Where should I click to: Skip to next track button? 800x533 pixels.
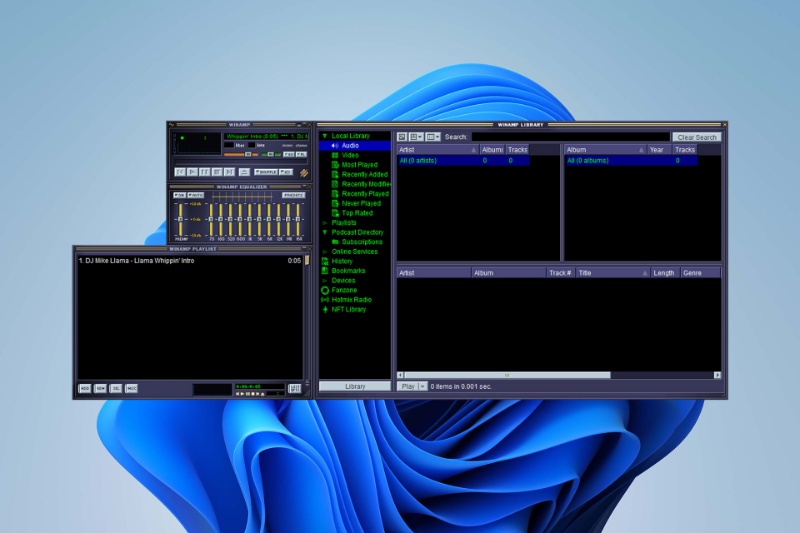pos(229,172)
